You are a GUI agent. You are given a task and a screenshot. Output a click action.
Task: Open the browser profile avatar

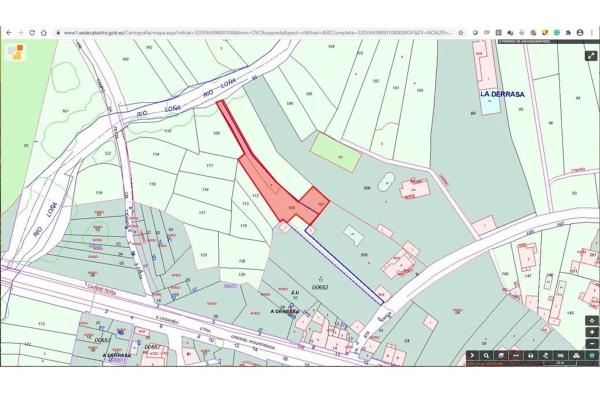[580, 32]
